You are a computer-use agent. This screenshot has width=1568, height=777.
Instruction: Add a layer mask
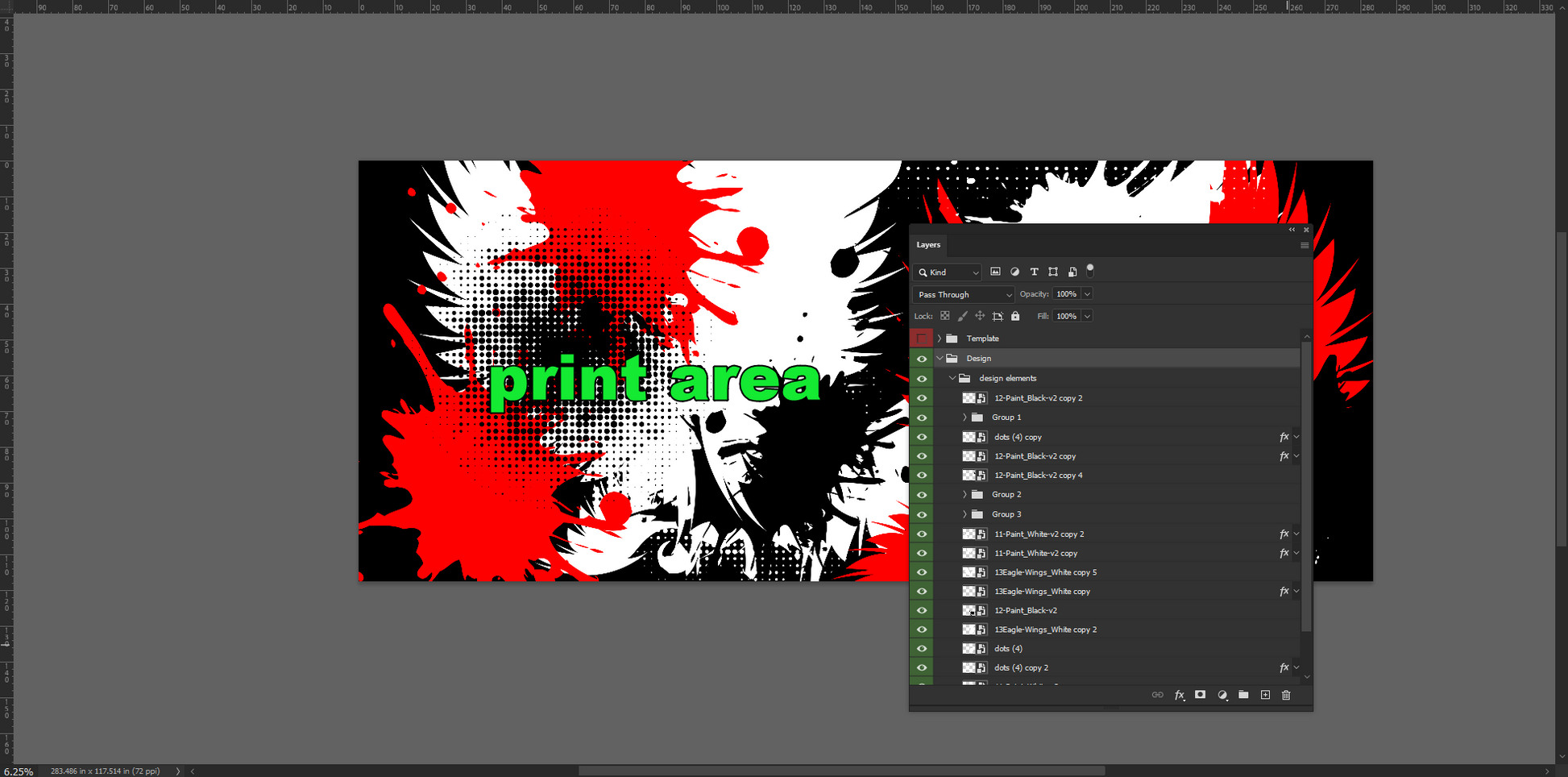point(1201,695)
